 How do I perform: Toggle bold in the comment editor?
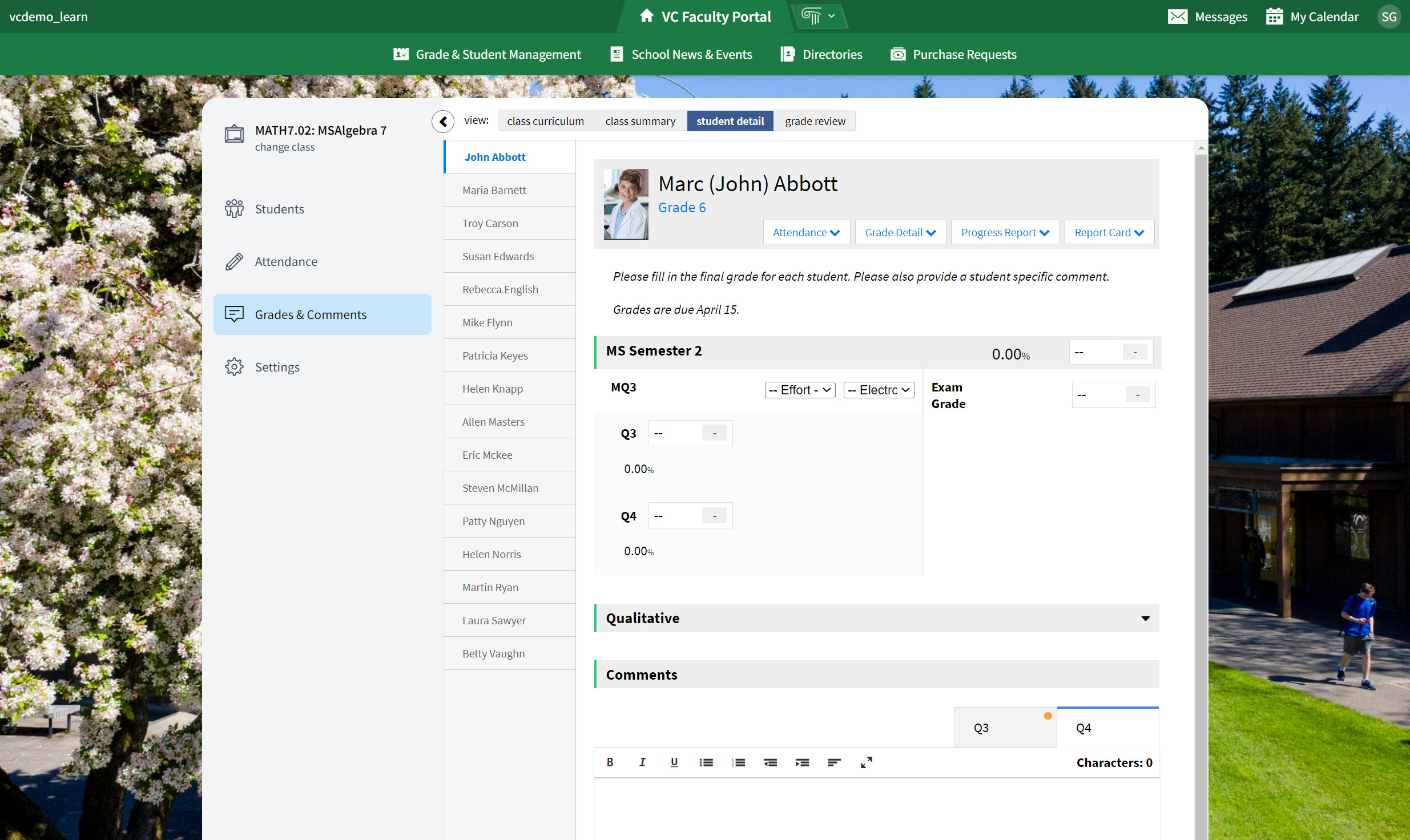click(609, 762)
